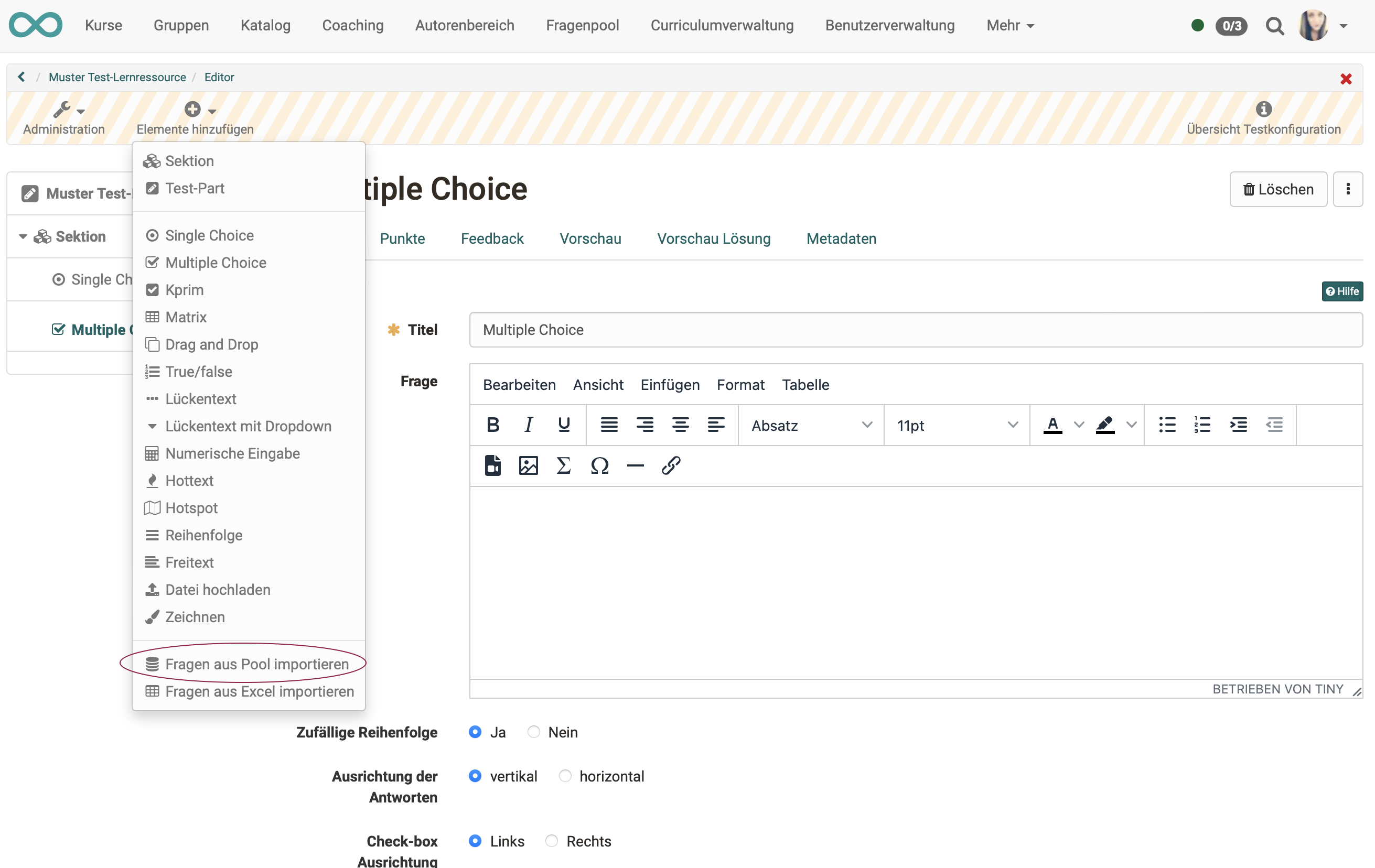Viewport: 1375px width, 868px height.
Task: Open special characters Omega icon
Action: pos(599,465)
